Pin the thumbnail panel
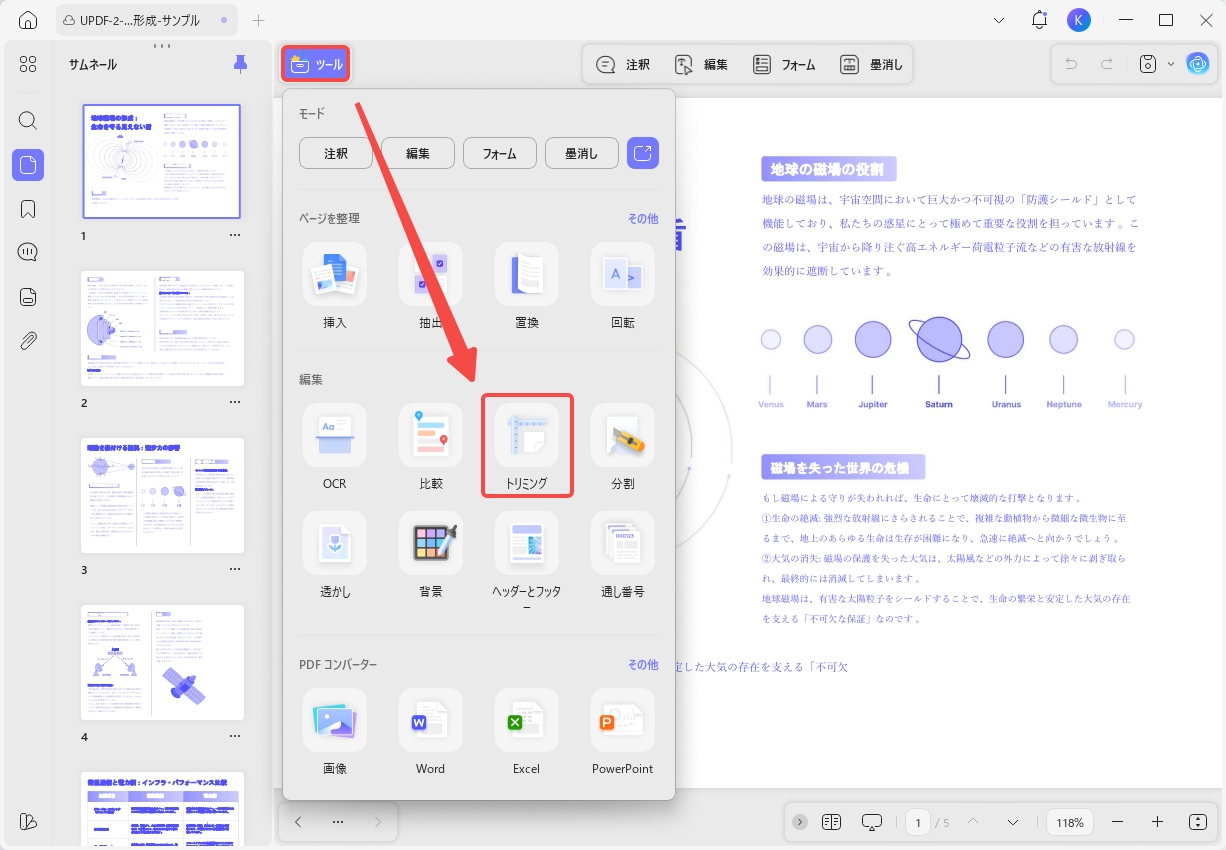 240,64
